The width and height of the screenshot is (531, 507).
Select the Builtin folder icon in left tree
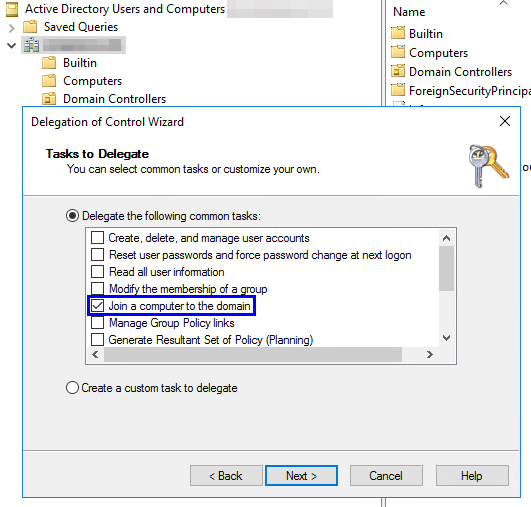(49, 63)
